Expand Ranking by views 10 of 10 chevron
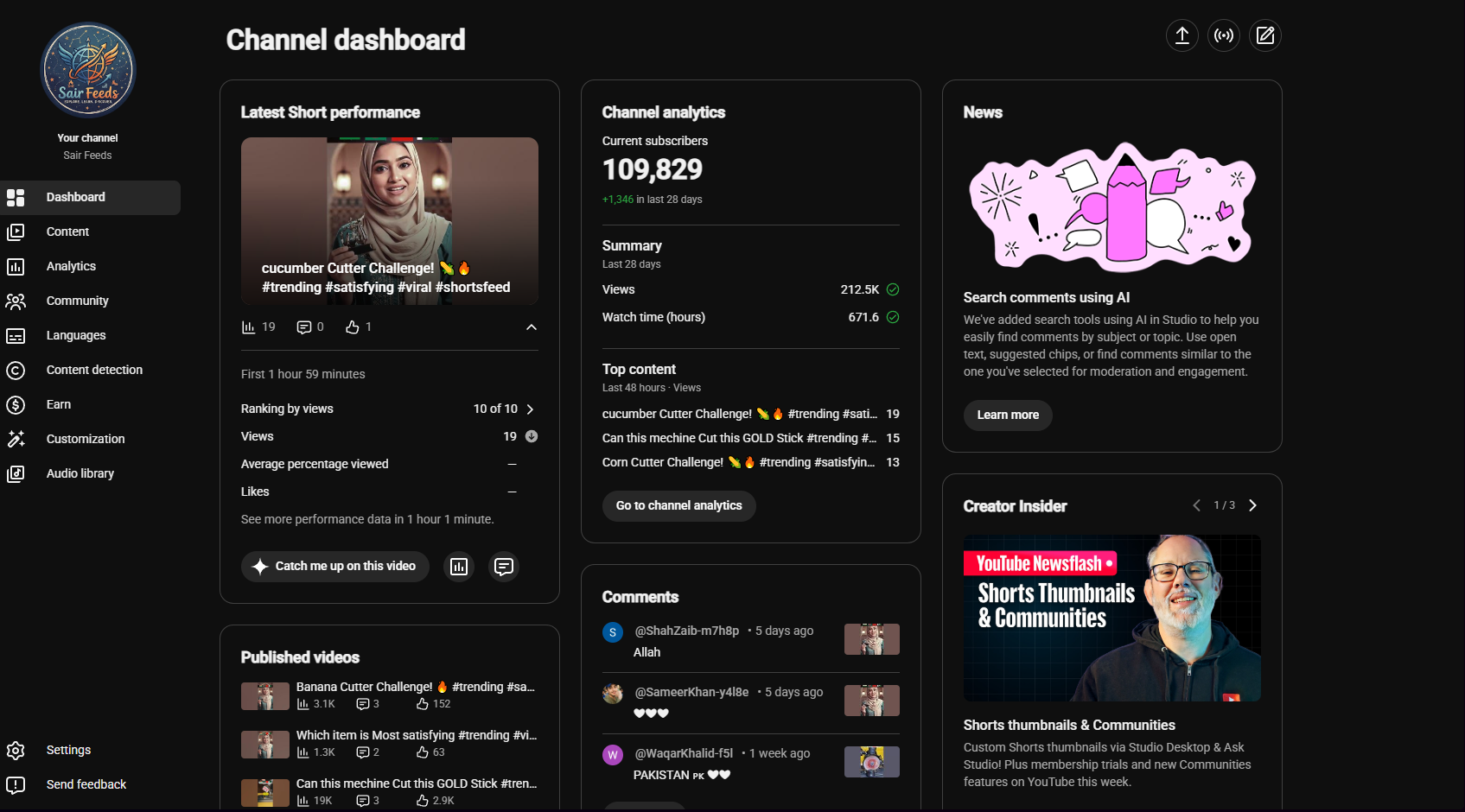 click(531, 409)
